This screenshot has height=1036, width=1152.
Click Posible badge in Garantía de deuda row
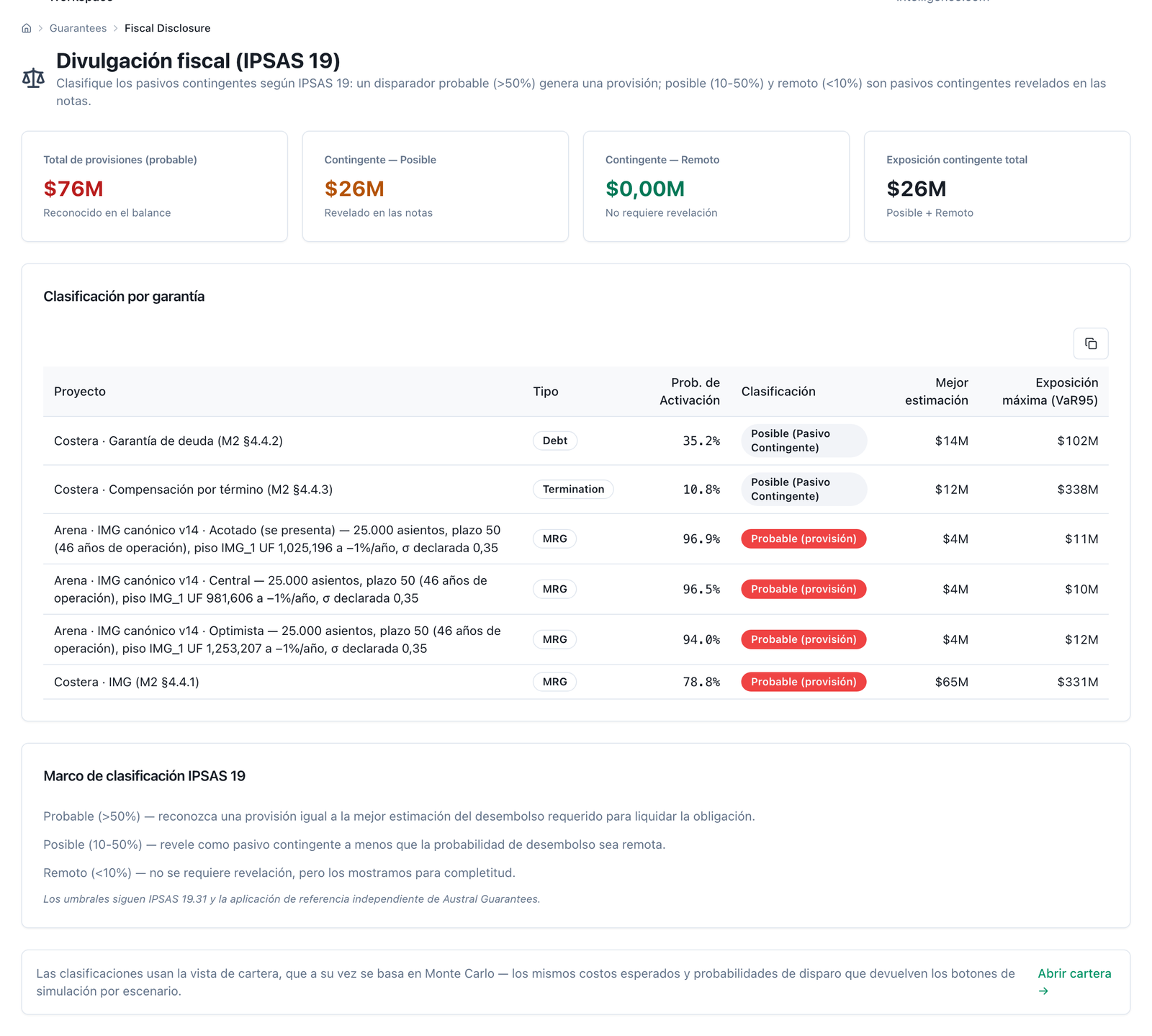(x=804, y=441)
